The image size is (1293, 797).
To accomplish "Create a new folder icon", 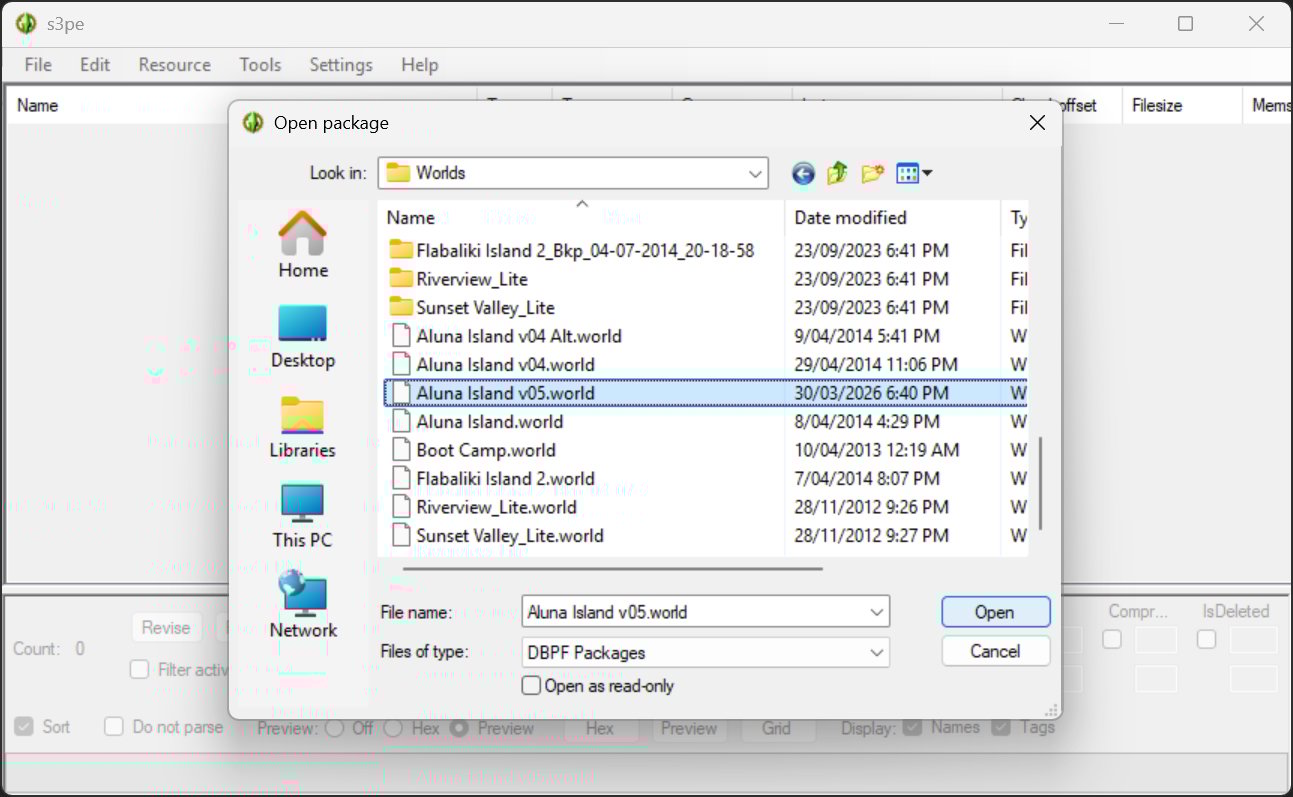I will [x=872, y=174].
